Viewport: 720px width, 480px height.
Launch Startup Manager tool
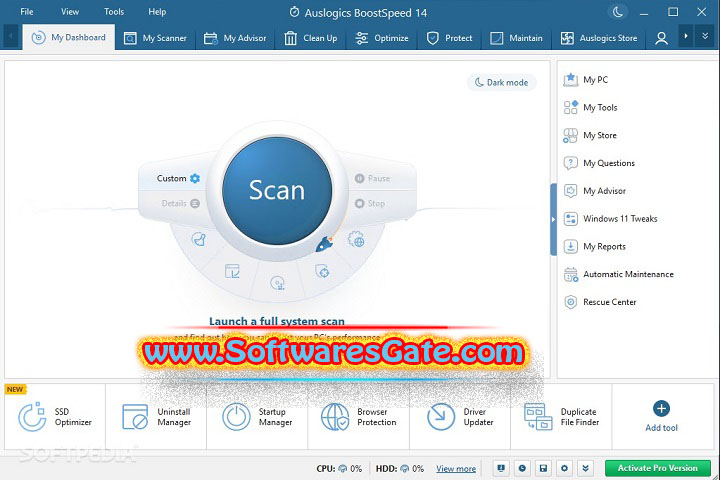point(257,417)
